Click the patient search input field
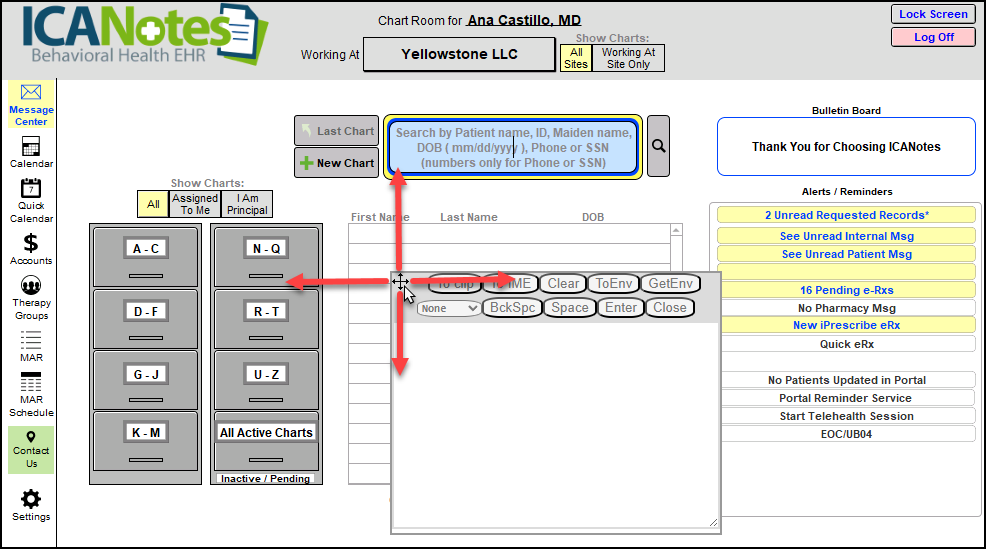The height and width of the screenshot is (549, 986). [513, 147]
